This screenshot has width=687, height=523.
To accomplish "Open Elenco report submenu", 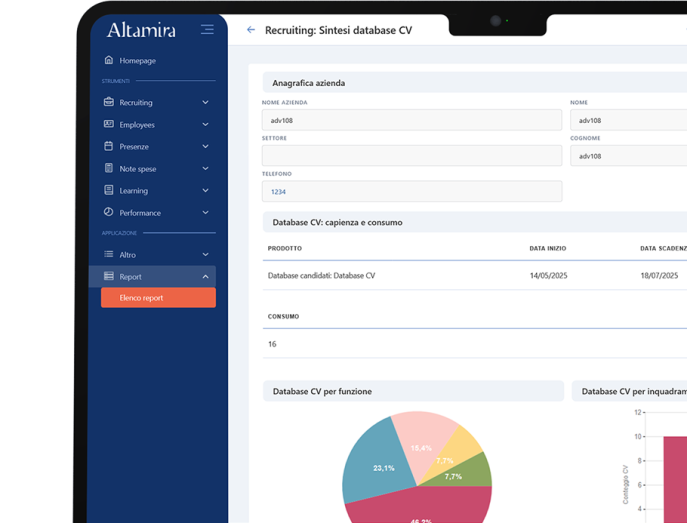I will click(x=158, y=298).
